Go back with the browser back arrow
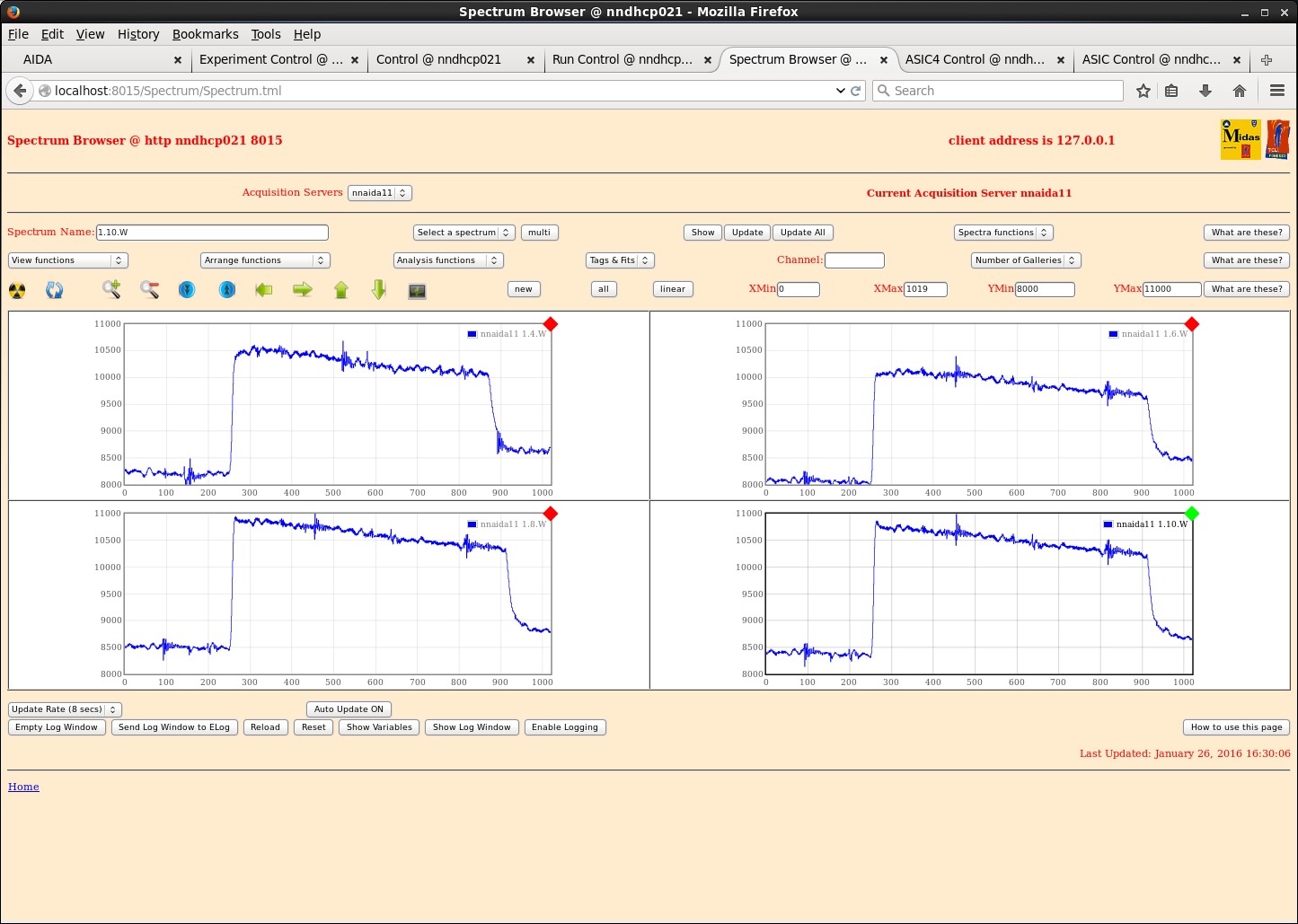 click(20, 91)
